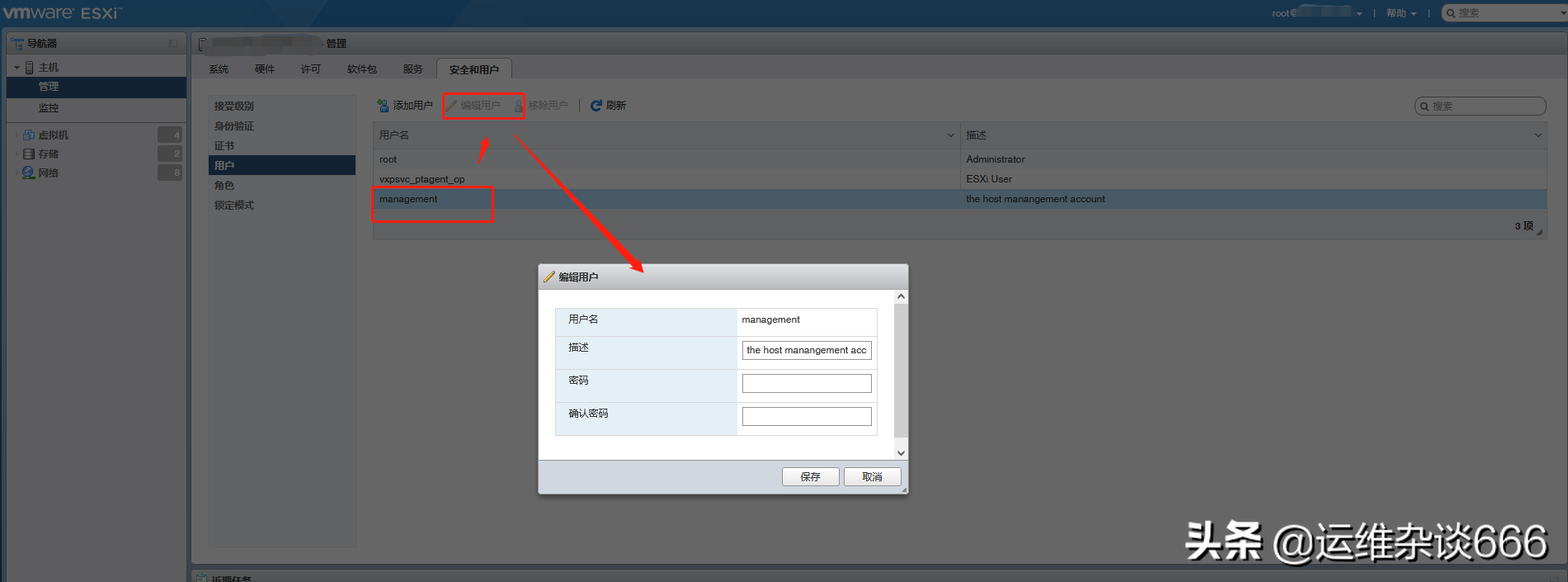Open the Roles section
The width and height of the screenshot is (1568, 582).
tap(281, 185)
